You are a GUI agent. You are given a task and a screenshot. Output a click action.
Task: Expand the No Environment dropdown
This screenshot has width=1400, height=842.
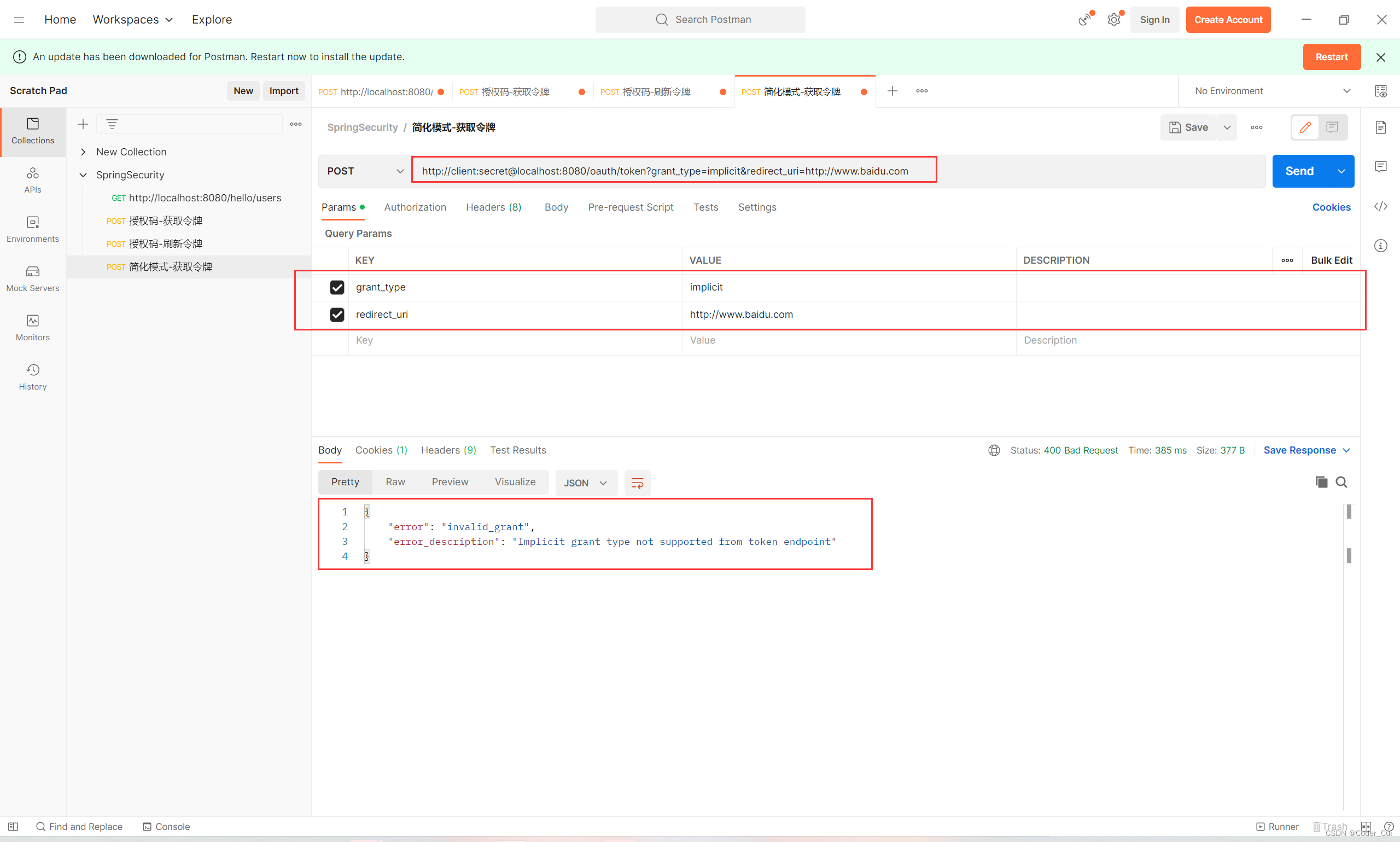point(1271,91)
